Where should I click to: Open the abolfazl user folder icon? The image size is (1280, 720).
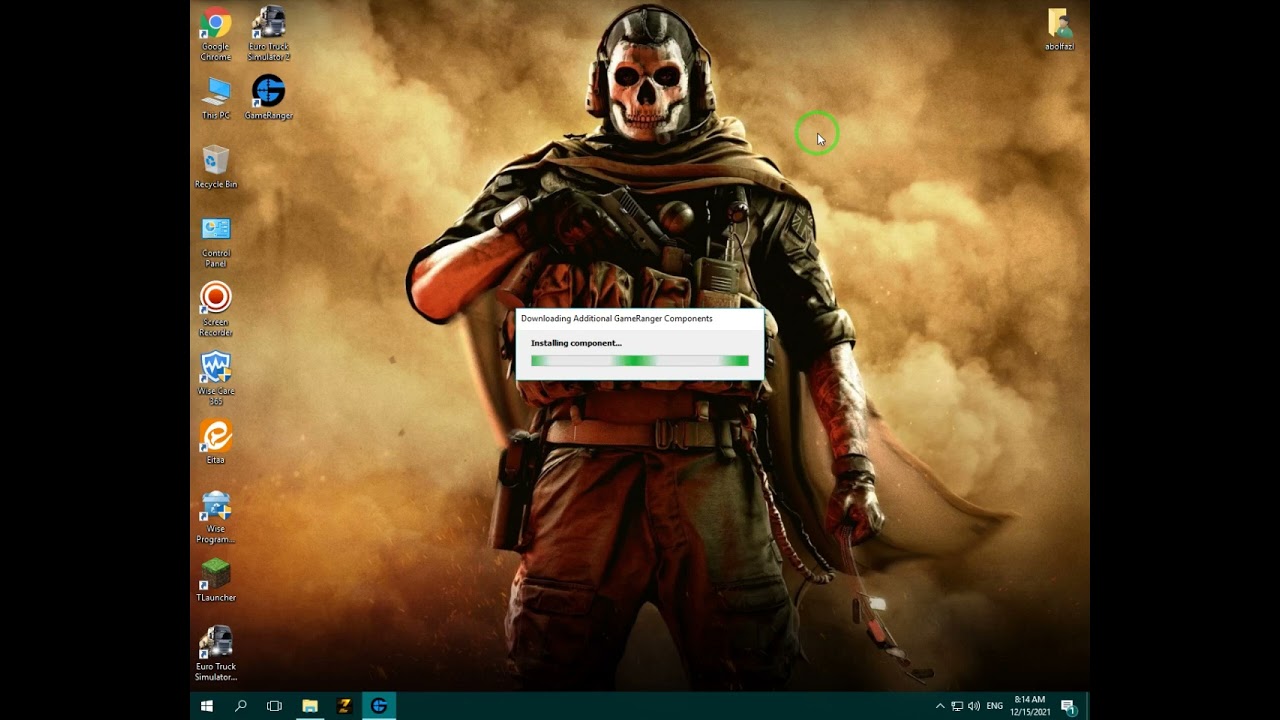pyautogui.click(x=1059, y=29)
